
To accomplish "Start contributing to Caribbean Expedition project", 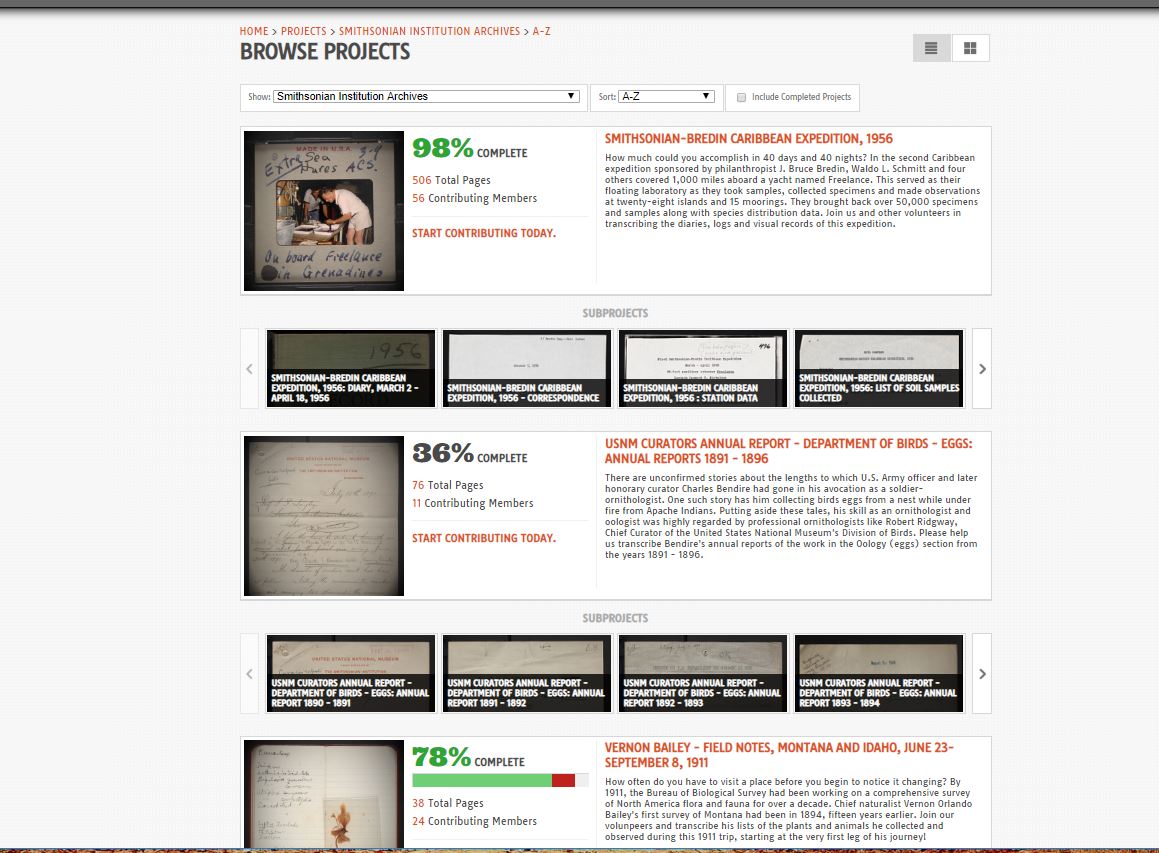I will coord(483,233).
